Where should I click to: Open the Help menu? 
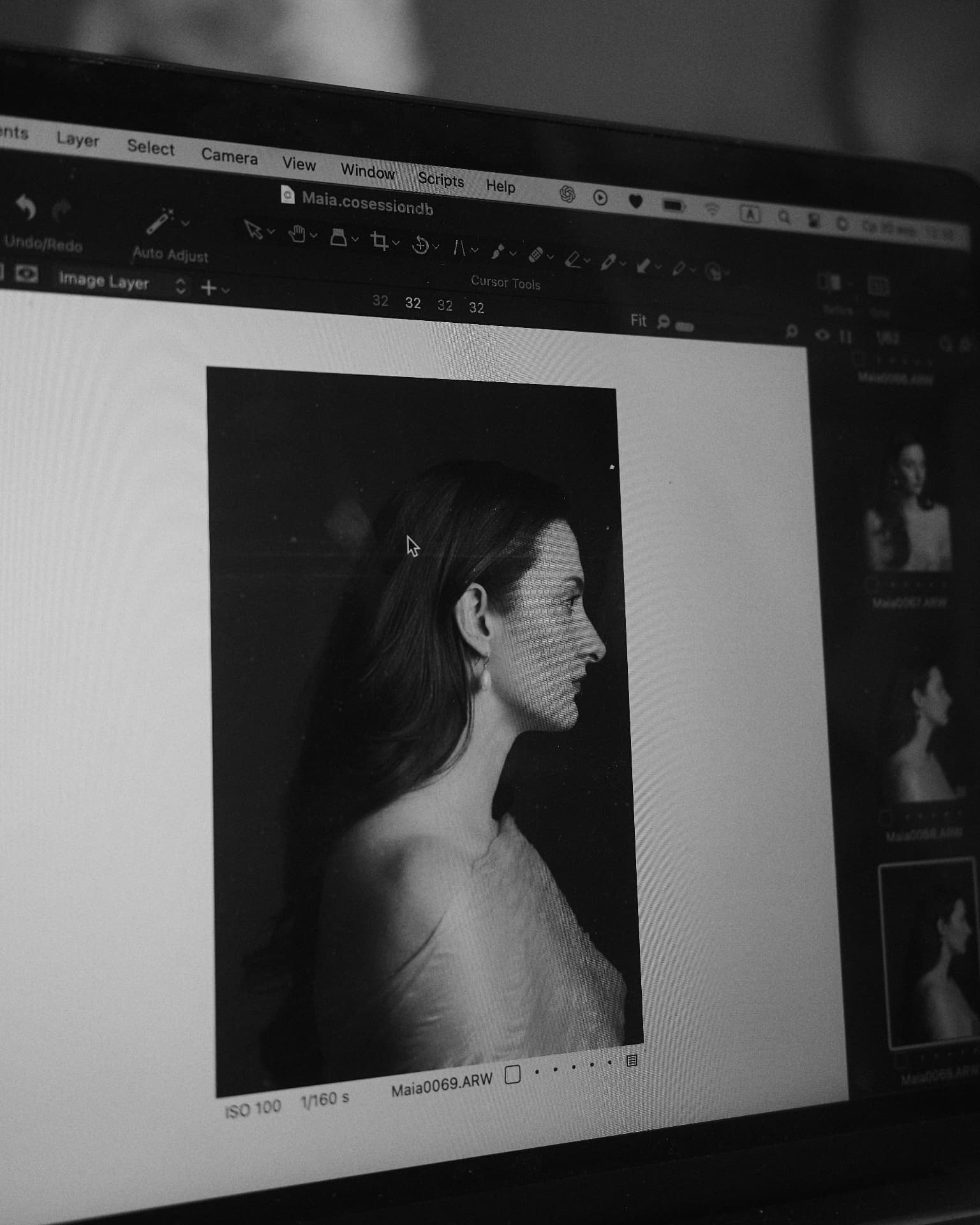(501, 186)
